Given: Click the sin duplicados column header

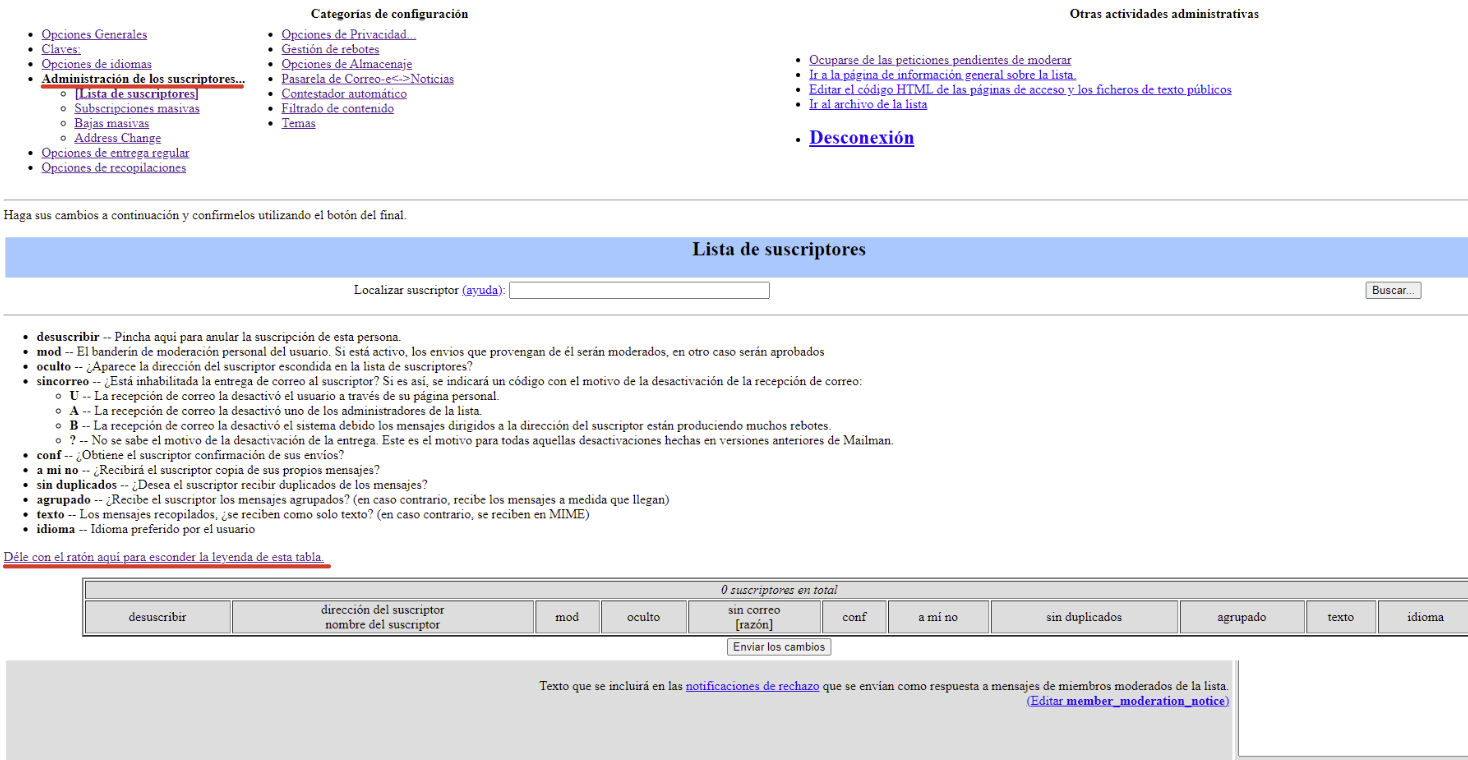Looking at the screenshot, I should pyautogui.click(x=1085, y=617).
